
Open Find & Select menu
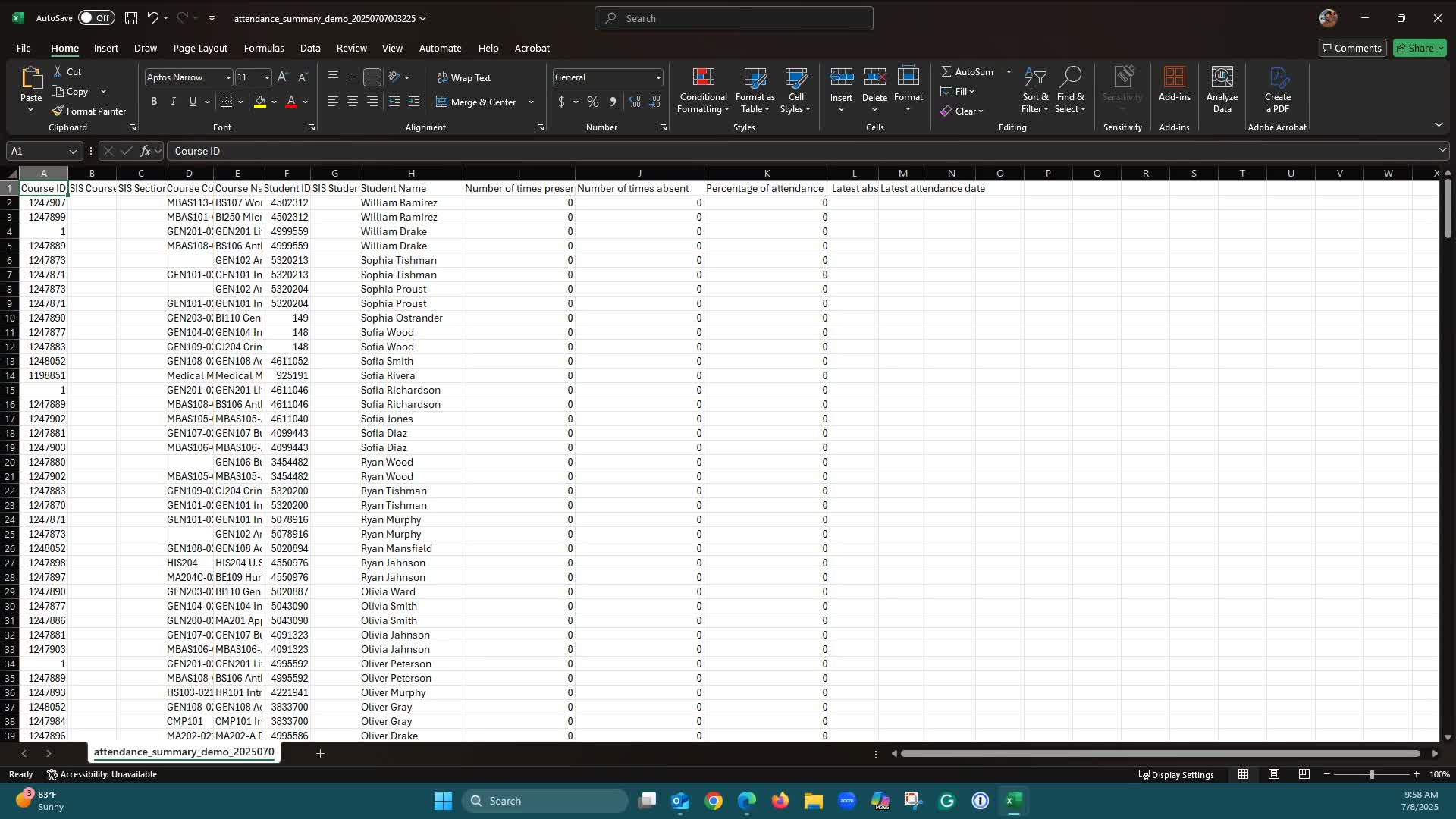(x=1071, y=90)
